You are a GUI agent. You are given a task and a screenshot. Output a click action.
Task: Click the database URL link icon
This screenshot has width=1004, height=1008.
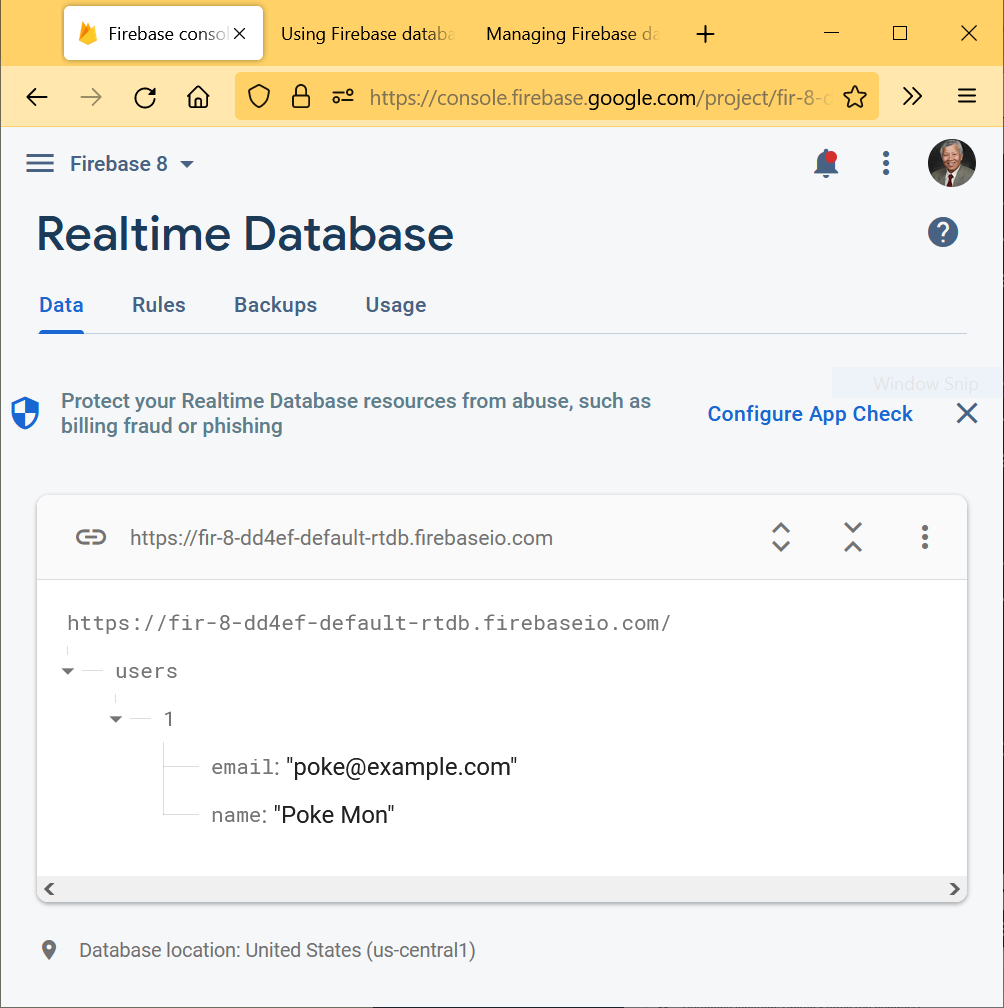[x=91, y=538]
